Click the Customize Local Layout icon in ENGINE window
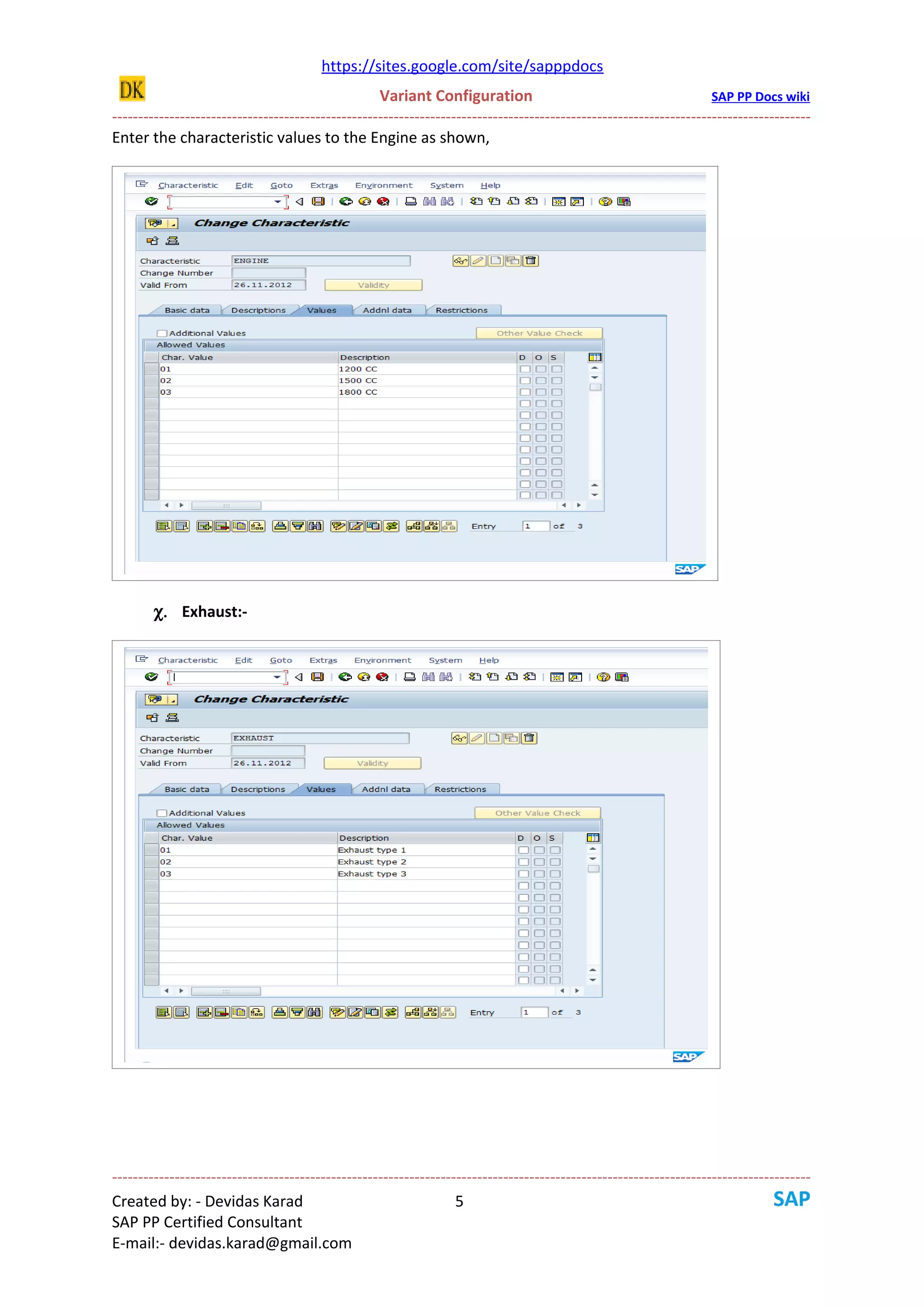 pos(624,202)
